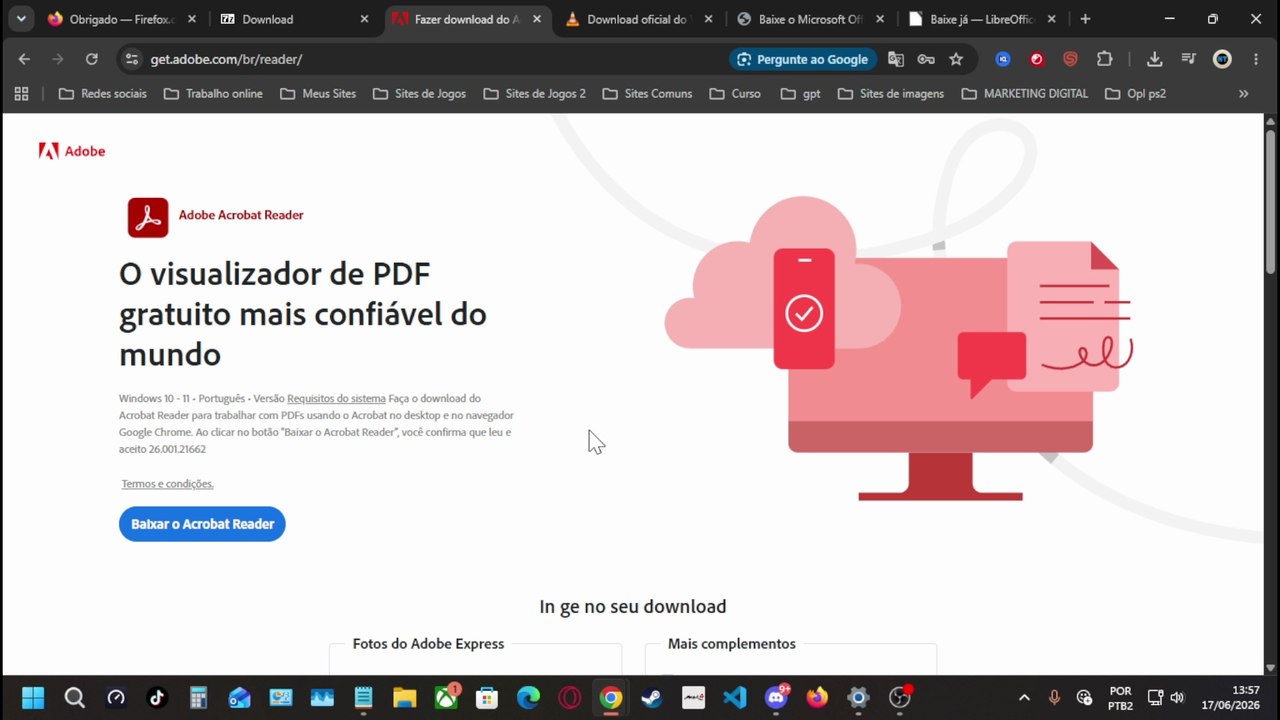1280x720 pixels.
Task: Open the Visual Studio Code taskbar icon
Action: pyautogui.click(x=734, y=697)
